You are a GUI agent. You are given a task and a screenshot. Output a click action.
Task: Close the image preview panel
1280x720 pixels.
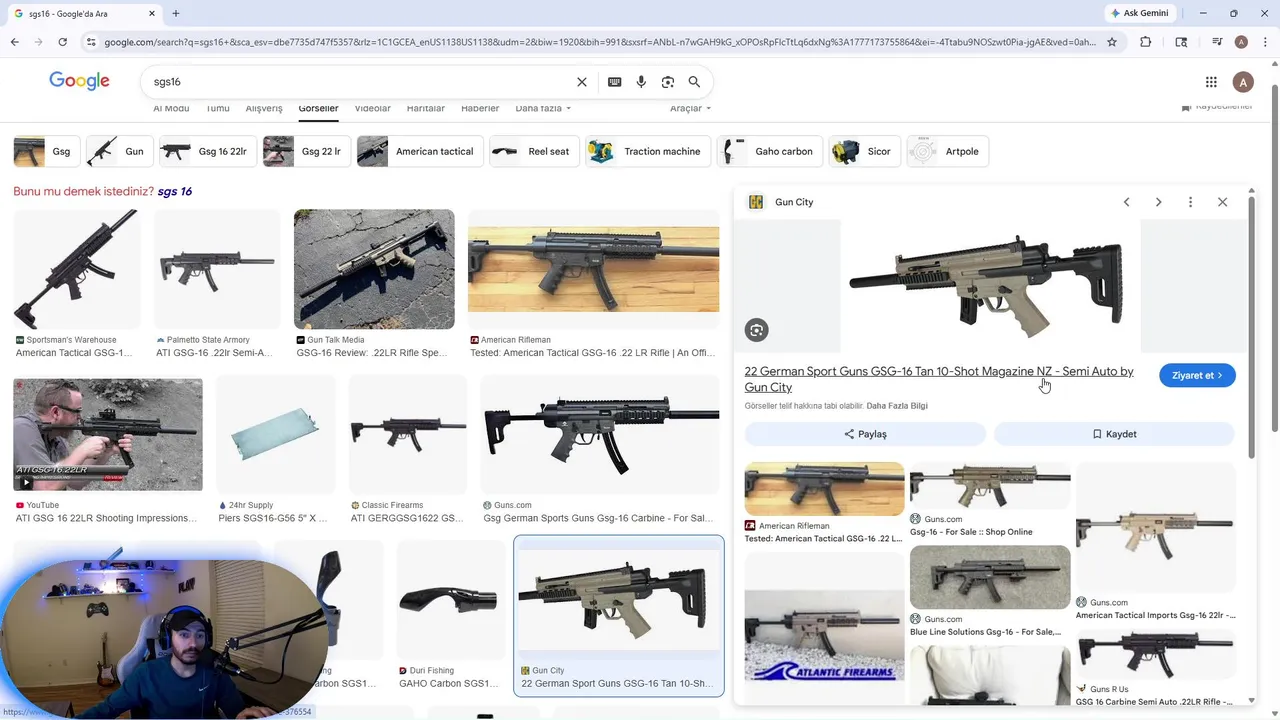[1222, 202]
